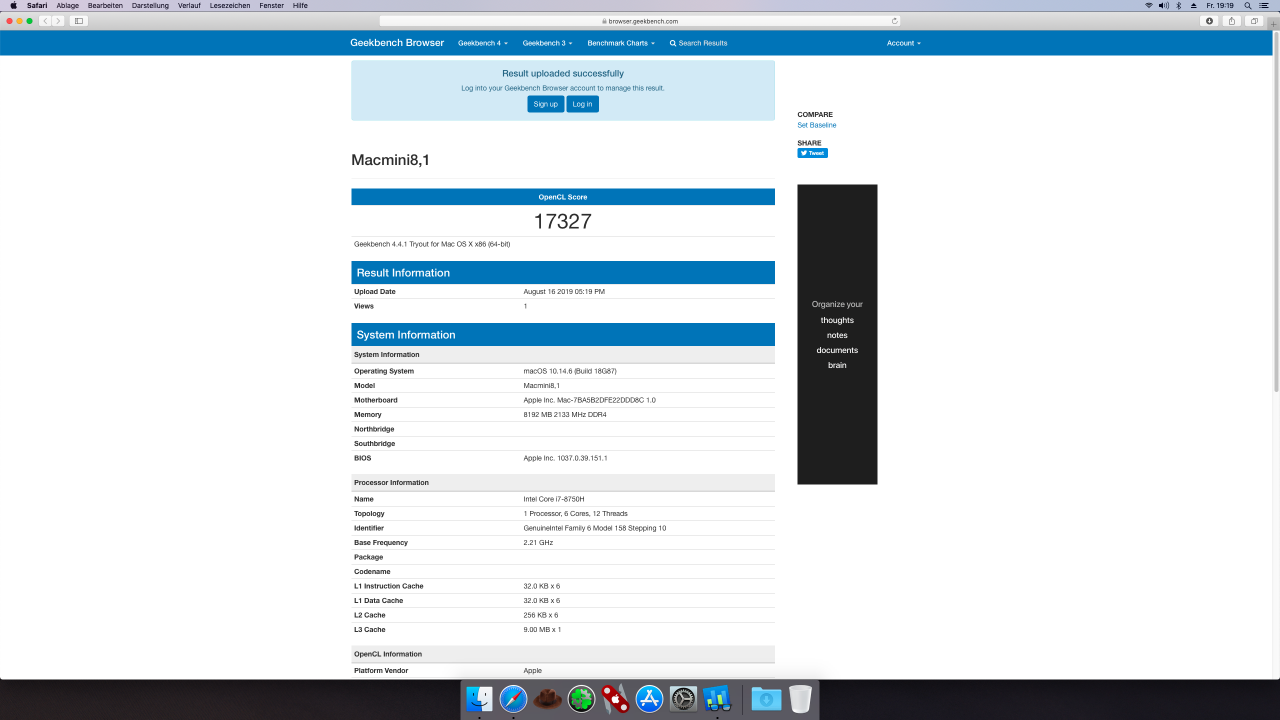Go forward with Safari's forward arrow
This screenshot has height=720, width=1280.
click(58, 20)
